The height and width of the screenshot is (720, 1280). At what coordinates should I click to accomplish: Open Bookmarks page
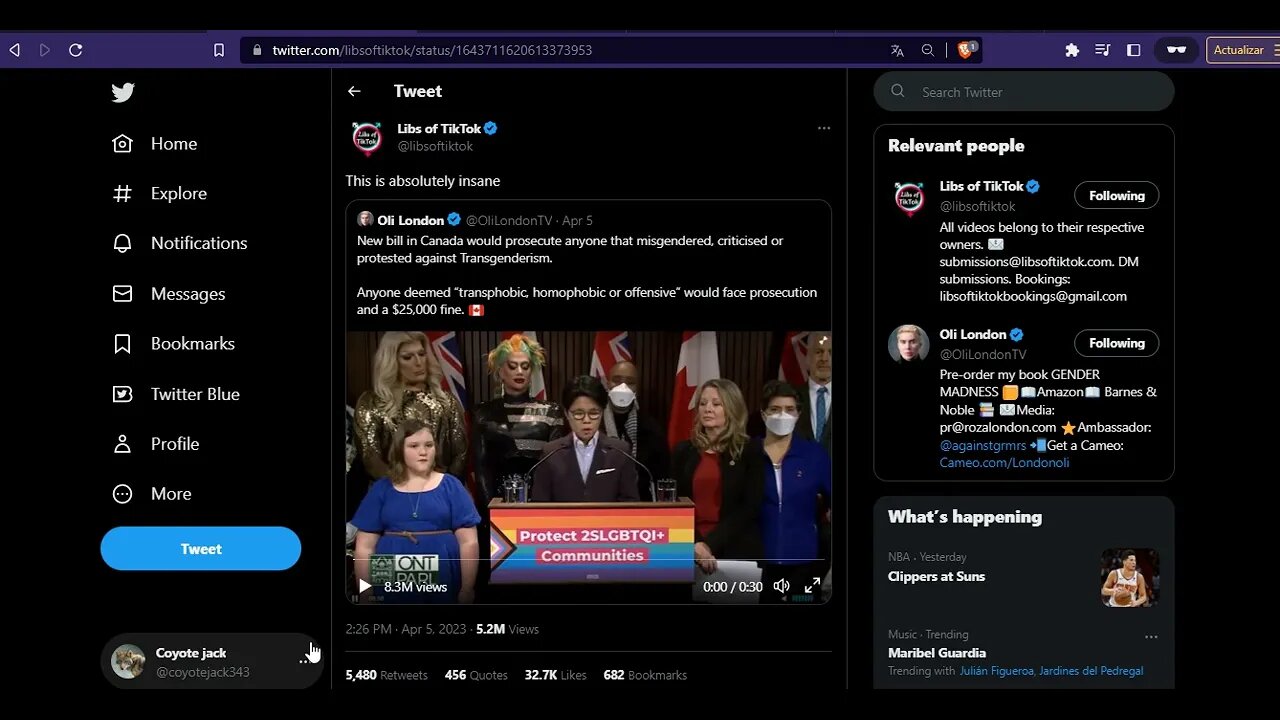pyautogui.click(x=174, y=344)
